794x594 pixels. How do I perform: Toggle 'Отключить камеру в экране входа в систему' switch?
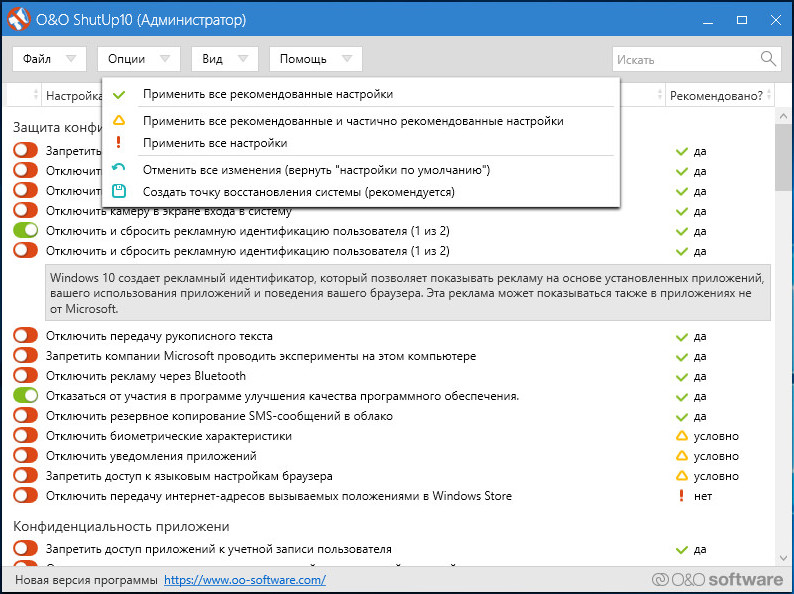click(25, 210)
